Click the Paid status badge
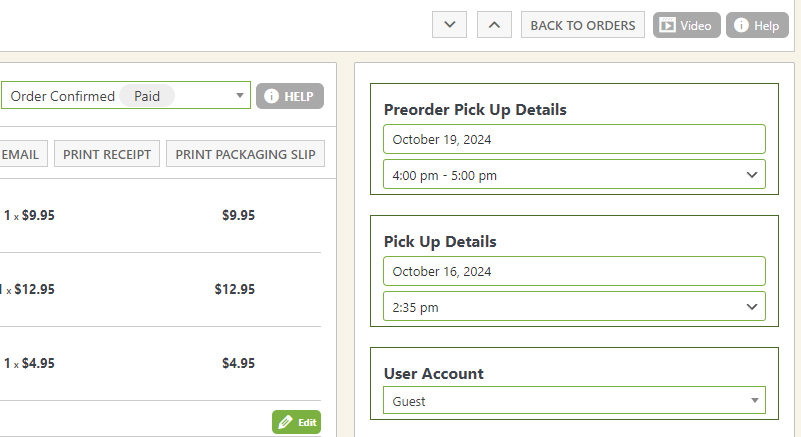The image size is (801, 437). (147, 96)
